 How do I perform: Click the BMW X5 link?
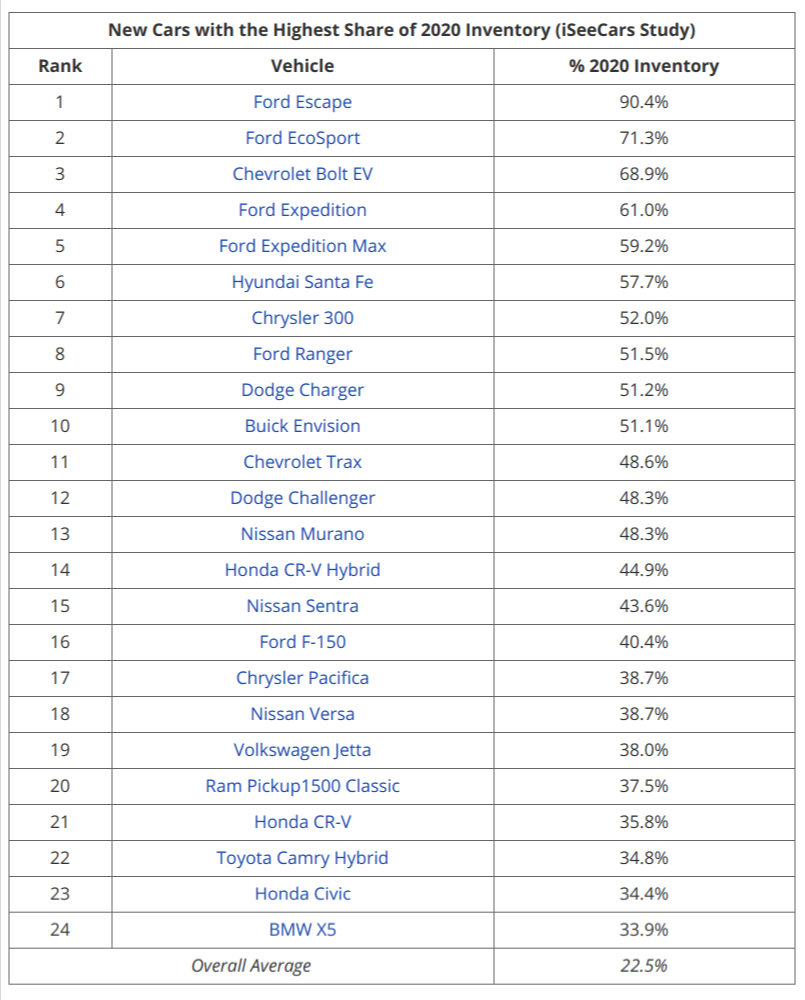(302, 930)
